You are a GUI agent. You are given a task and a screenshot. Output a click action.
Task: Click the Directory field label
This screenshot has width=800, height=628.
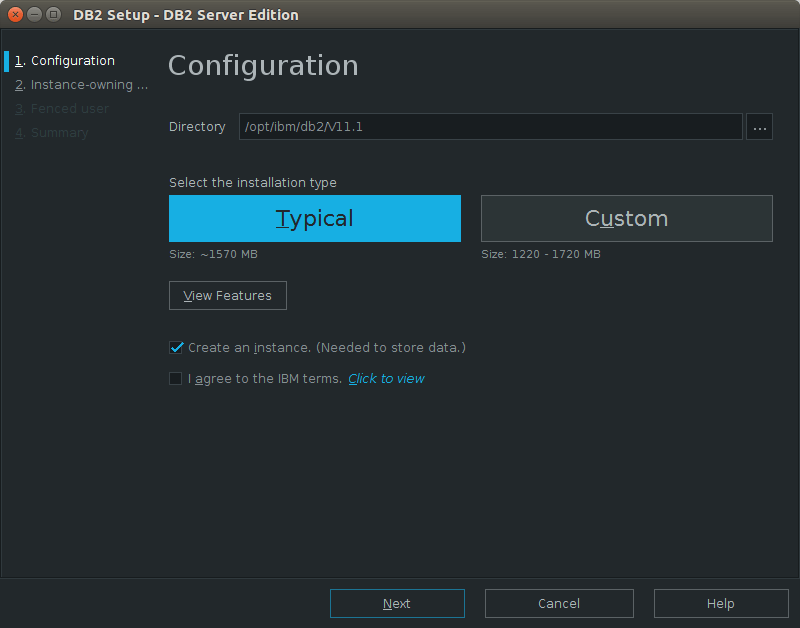click(197, 127)
